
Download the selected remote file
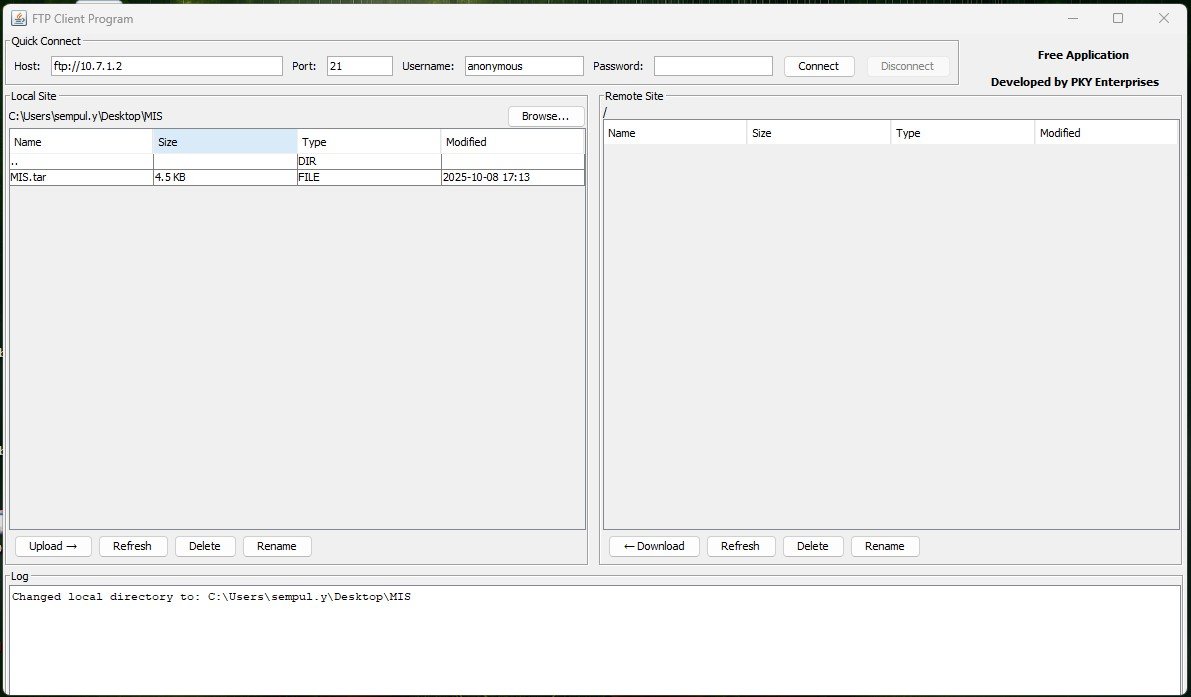654,546
